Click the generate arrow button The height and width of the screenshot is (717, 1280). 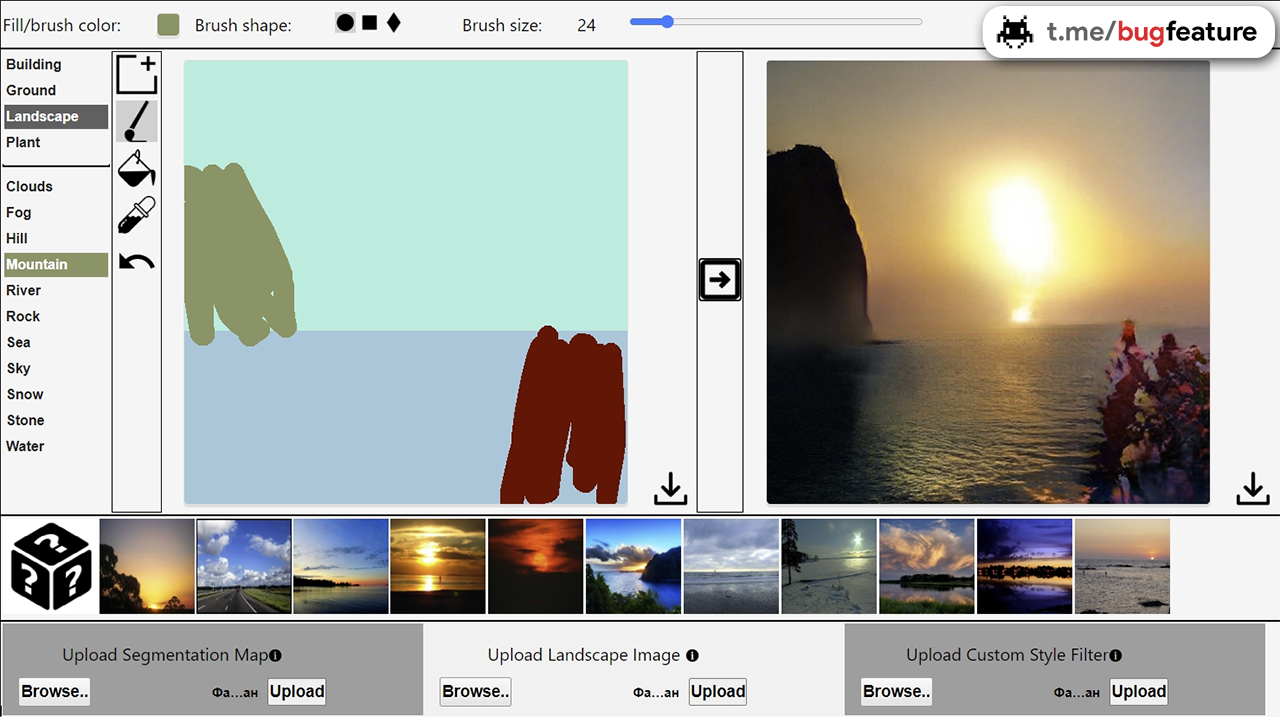tap(720, 280)
